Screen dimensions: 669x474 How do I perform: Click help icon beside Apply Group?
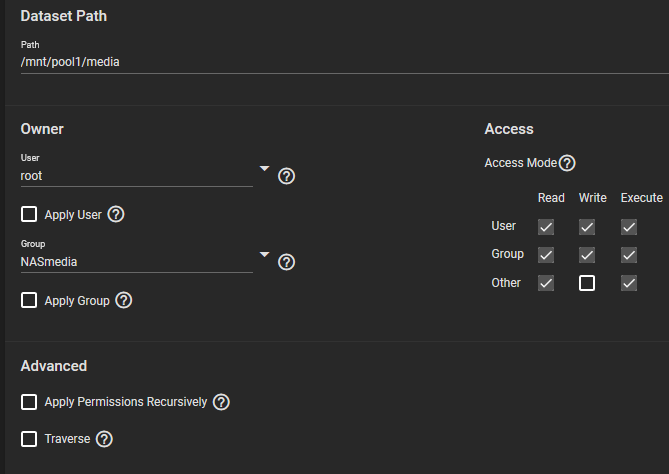[124, 300]
